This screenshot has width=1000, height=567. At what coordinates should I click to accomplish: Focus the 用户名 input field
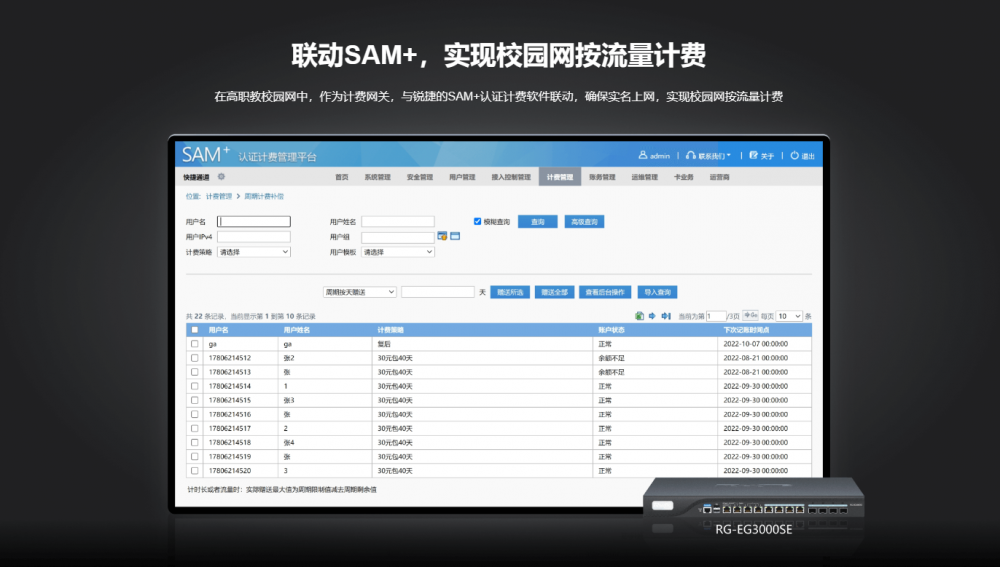click(x=254, y=221)
